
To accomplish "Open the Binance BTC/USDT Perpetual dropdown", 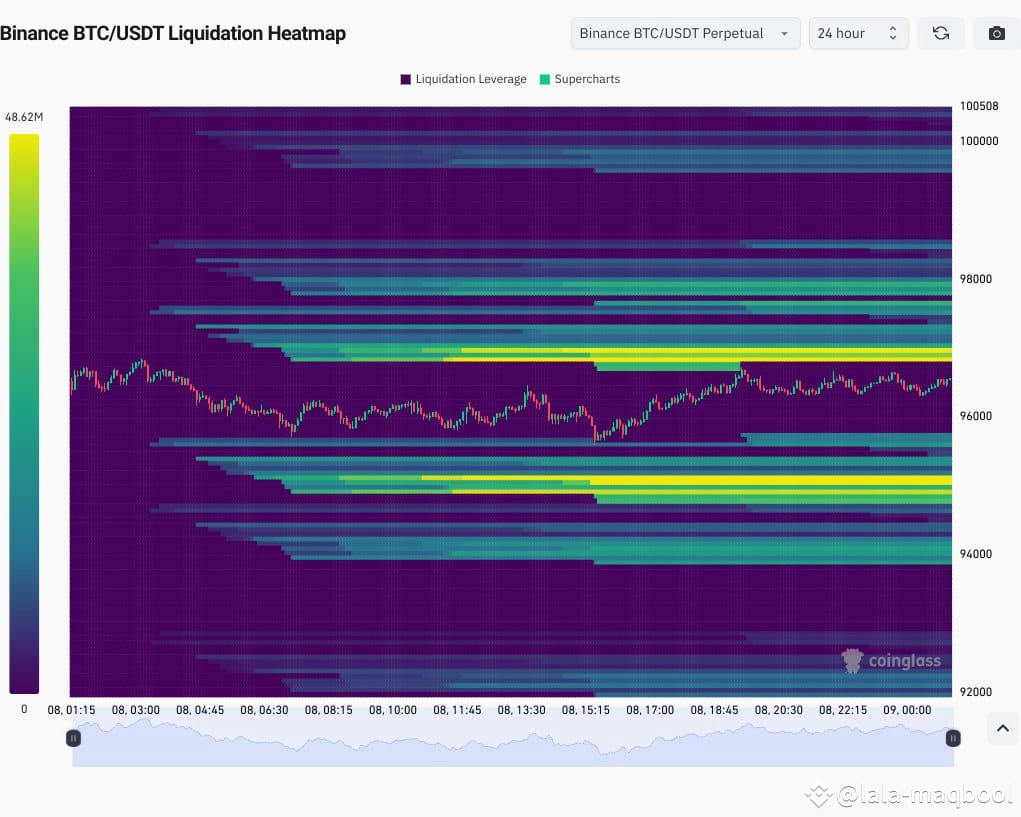I will coord(684,33).
